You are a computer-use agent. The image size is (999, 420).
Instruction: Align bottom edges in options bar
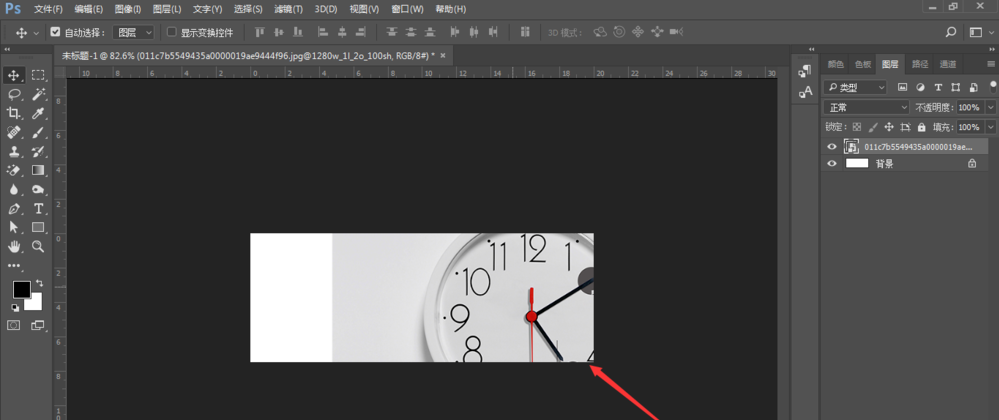pos(298,32)
